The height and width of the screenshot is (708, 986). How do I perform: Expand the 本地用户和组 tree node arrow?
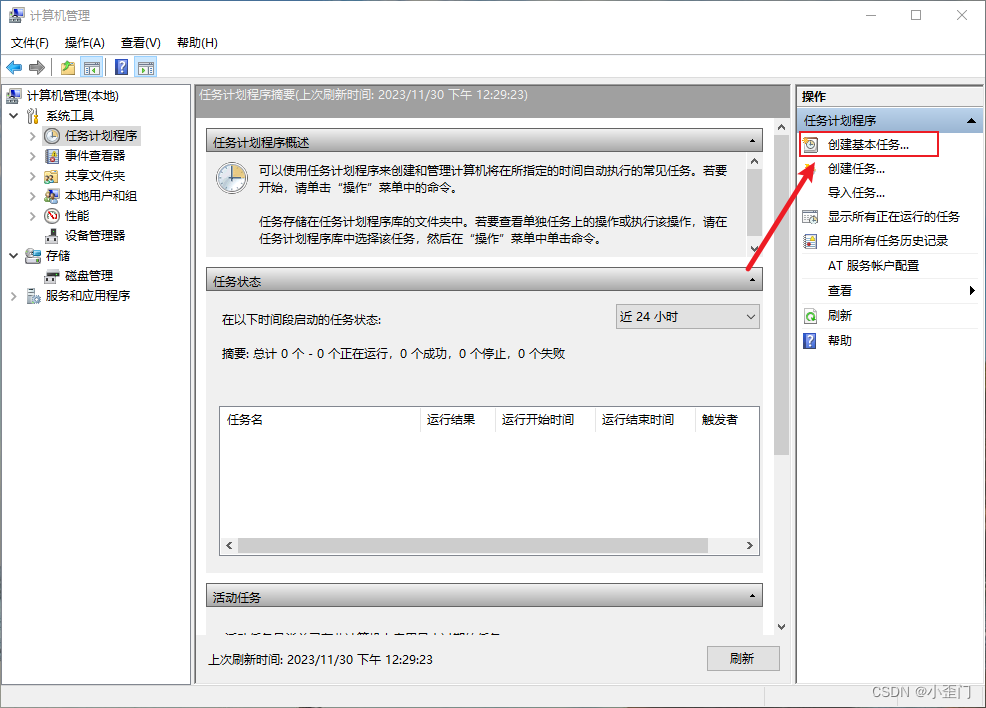click(x=33, y=196)
